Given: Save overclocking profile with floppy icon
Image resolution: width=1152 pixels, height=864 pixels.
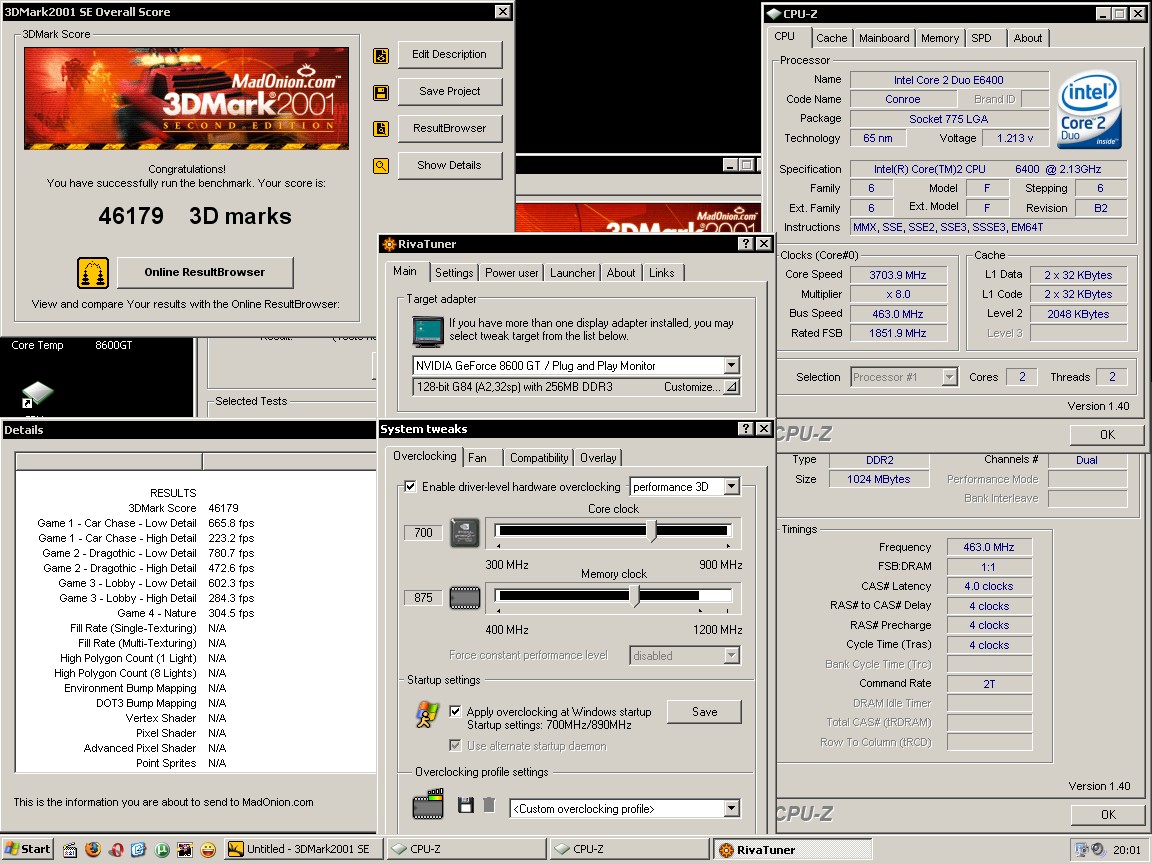Looking at the screenshot, I should (x=466, y=806).
